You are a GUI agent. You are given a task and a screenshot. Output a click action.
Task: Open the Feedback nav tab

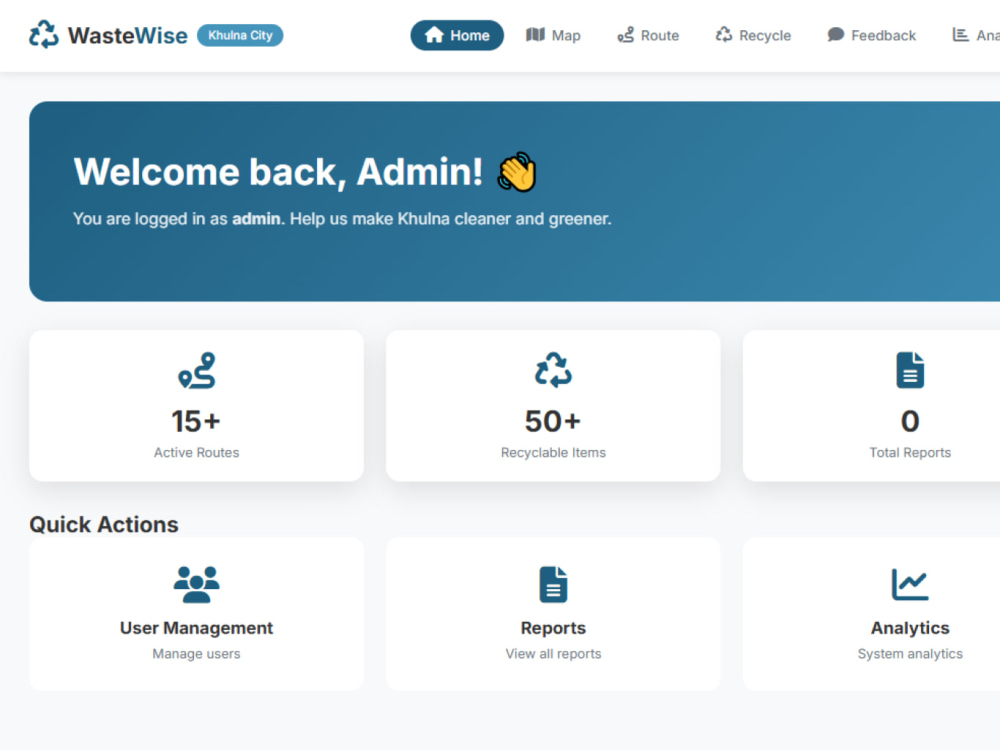(871, 35)
